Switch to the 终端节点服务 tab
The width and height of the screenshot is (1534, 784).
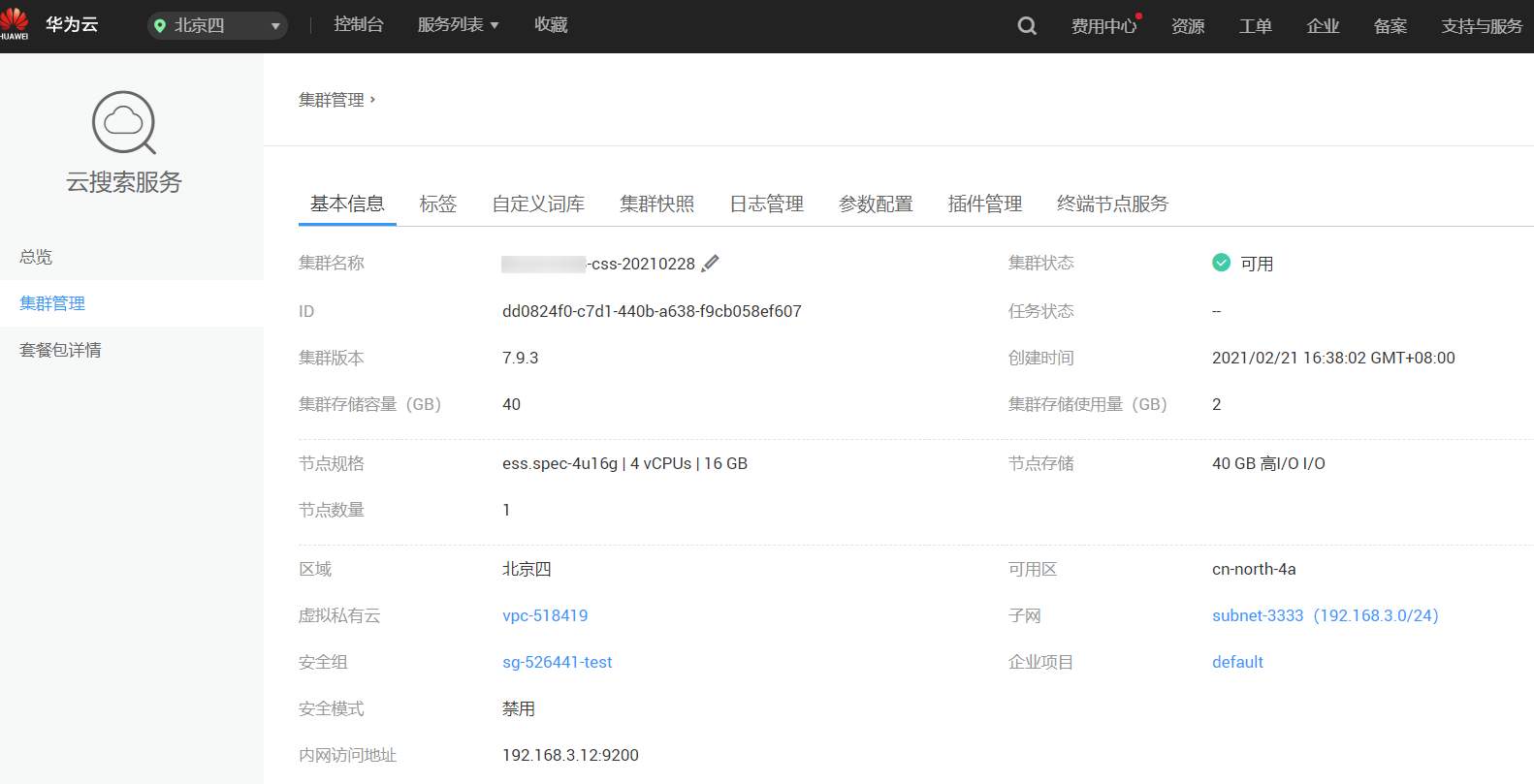click(x=1113, y=204)
